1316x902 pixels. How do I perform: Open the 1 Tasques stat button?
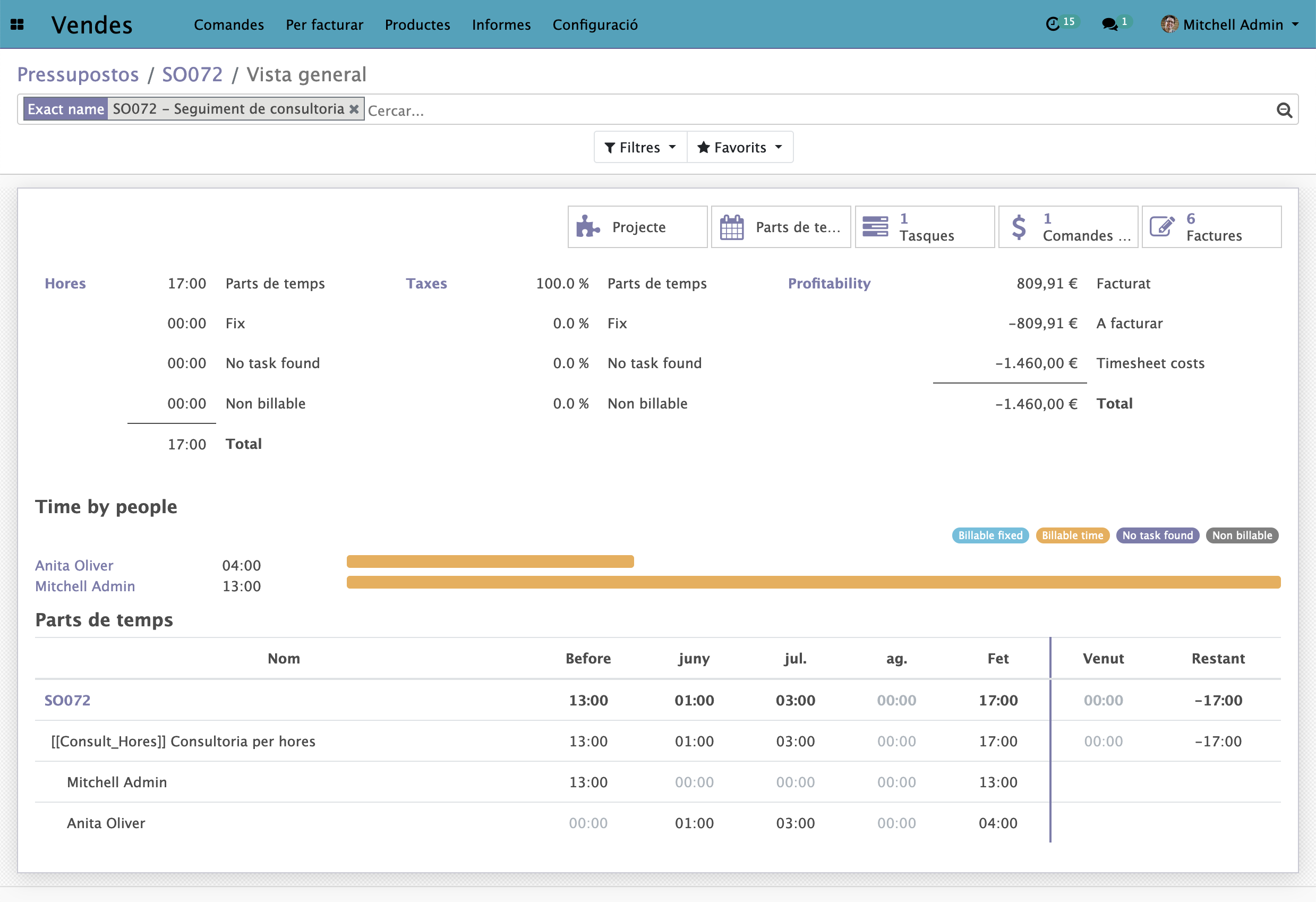pos(925,227)
